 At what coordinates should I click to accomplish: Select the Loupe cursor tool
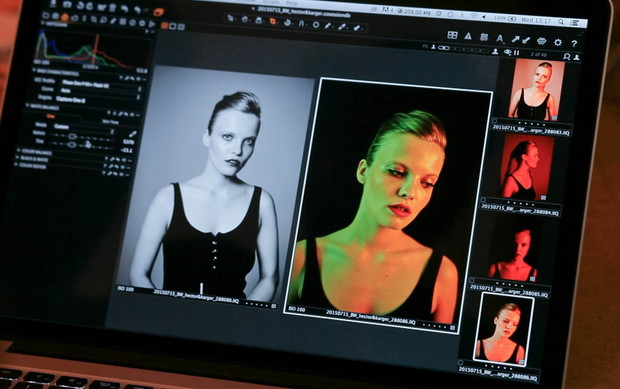pos(259,20)
